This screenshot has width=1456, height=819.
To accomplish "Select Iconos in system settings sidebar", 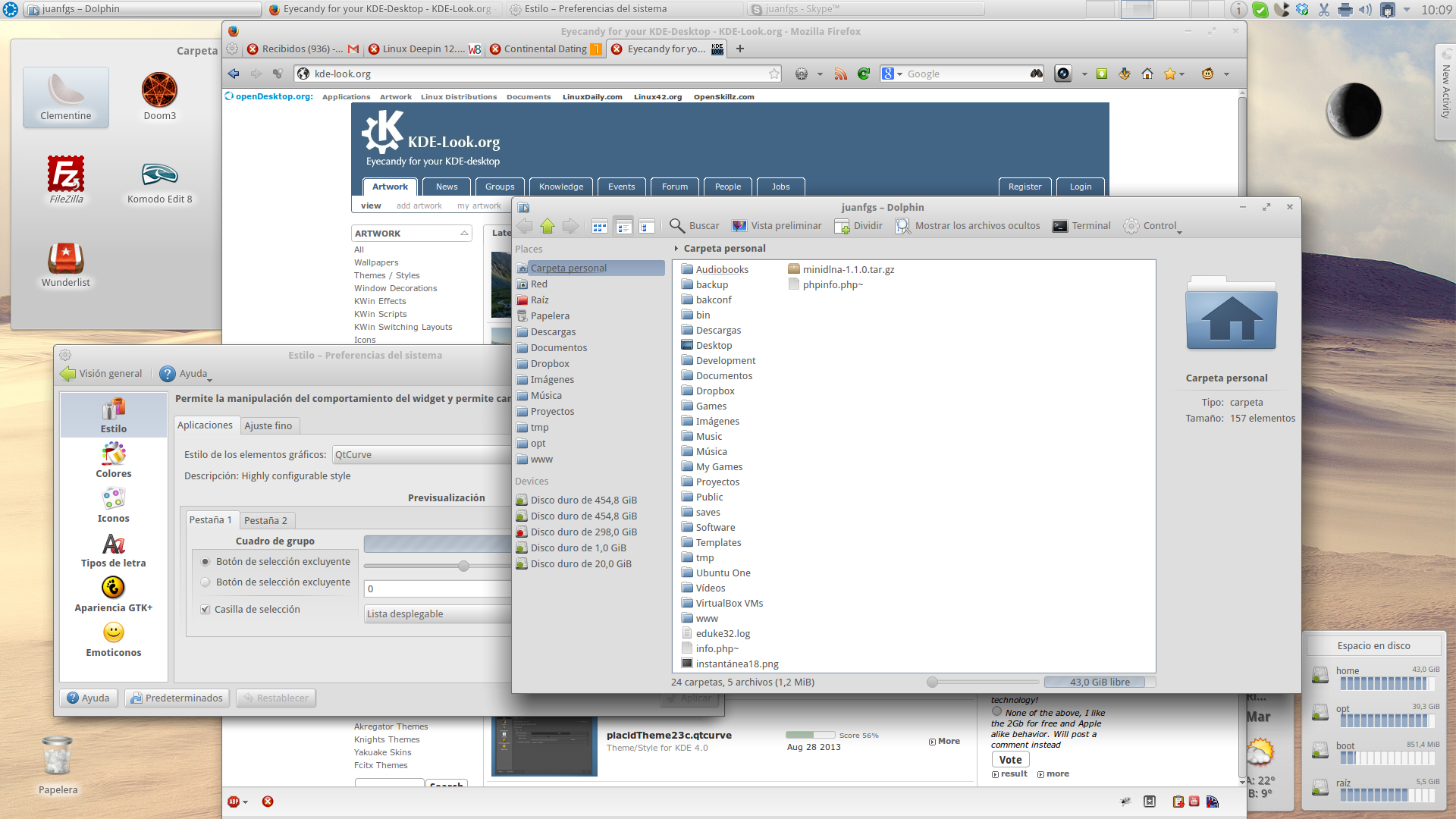I will [x=114, y=505].
